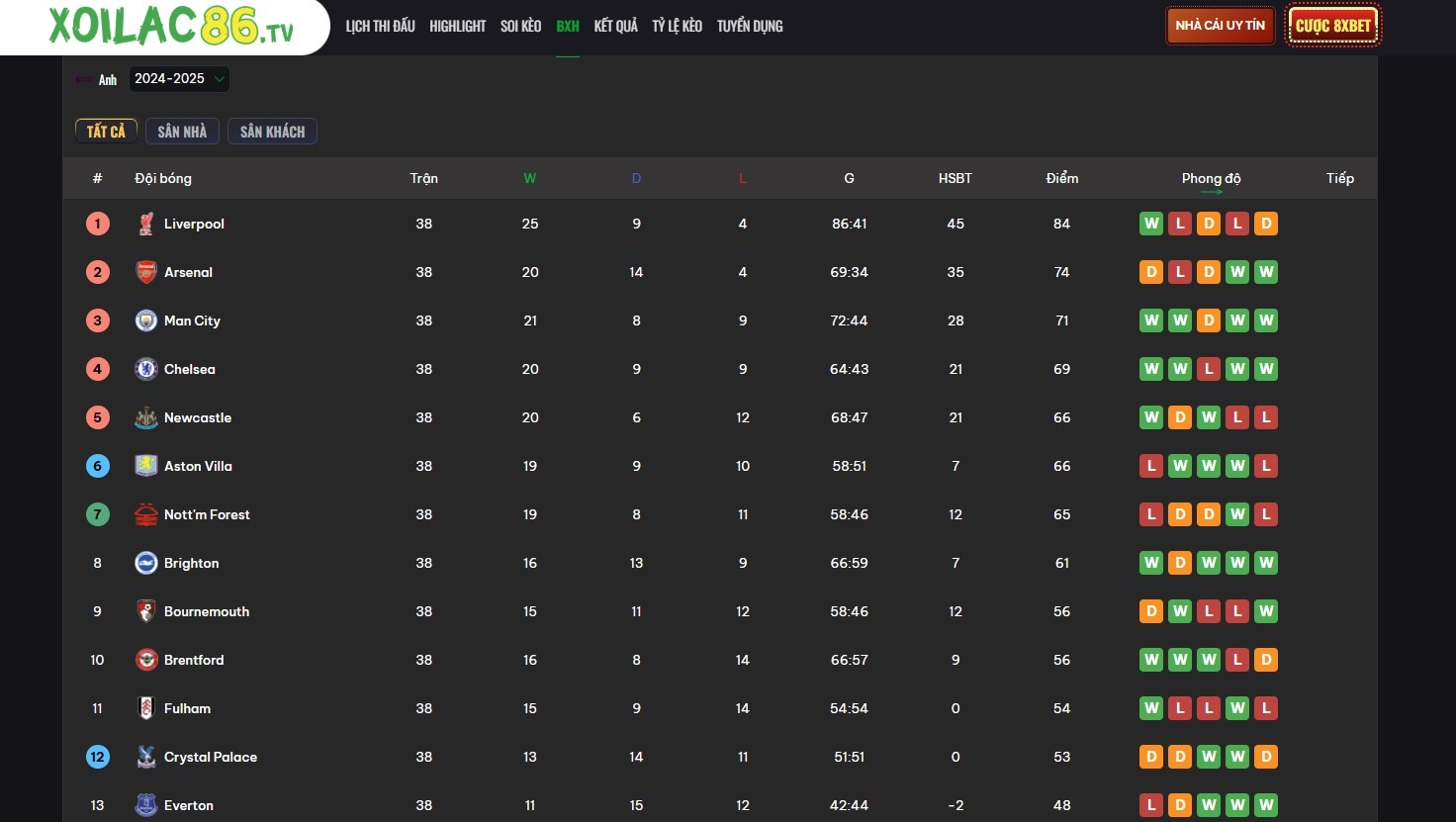1456x822 pixels.
Task: Click the Điểm column header
Action: (1062, 178)
